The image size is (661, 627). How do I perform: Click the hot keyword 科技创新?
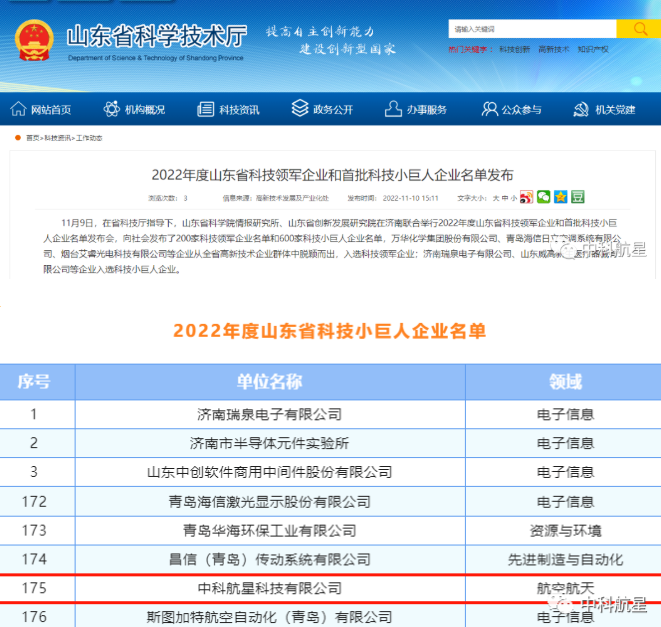514,49
